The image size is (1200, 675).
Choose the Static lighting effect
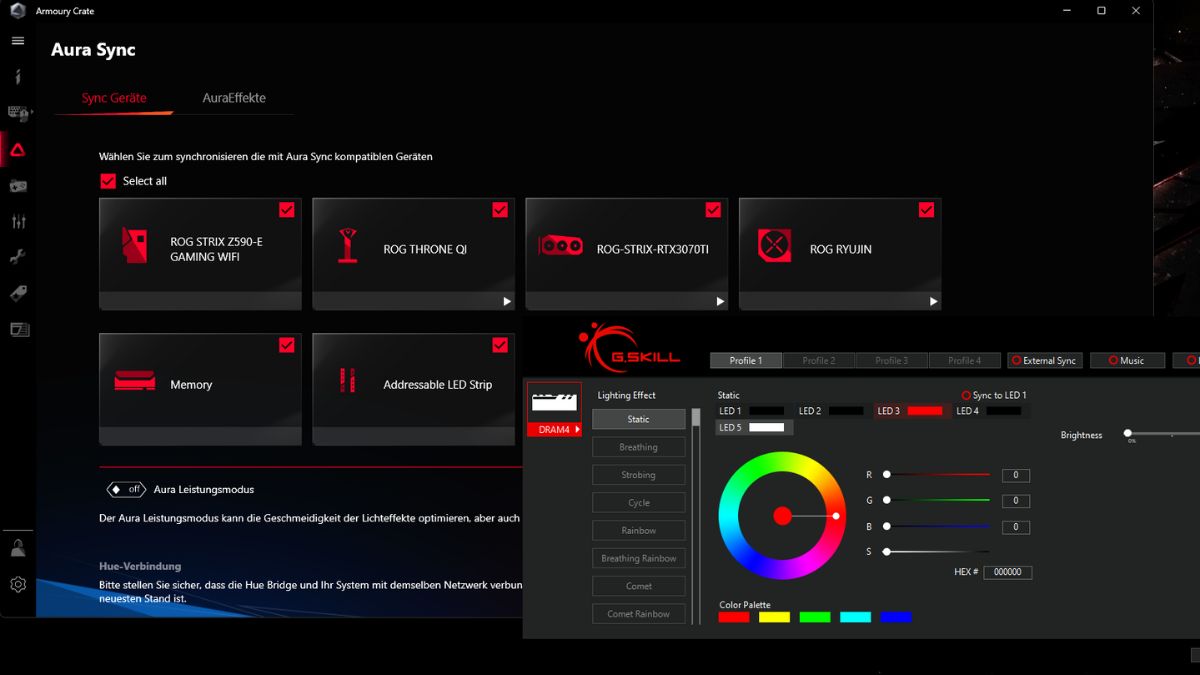click(639, 419)
